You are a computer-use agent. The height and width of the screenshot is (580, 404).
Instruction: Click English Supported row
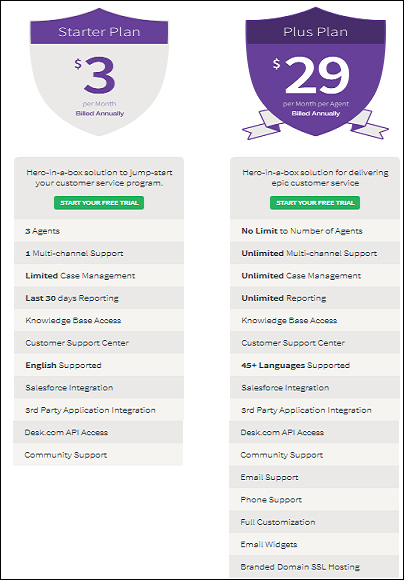[99, 365]
